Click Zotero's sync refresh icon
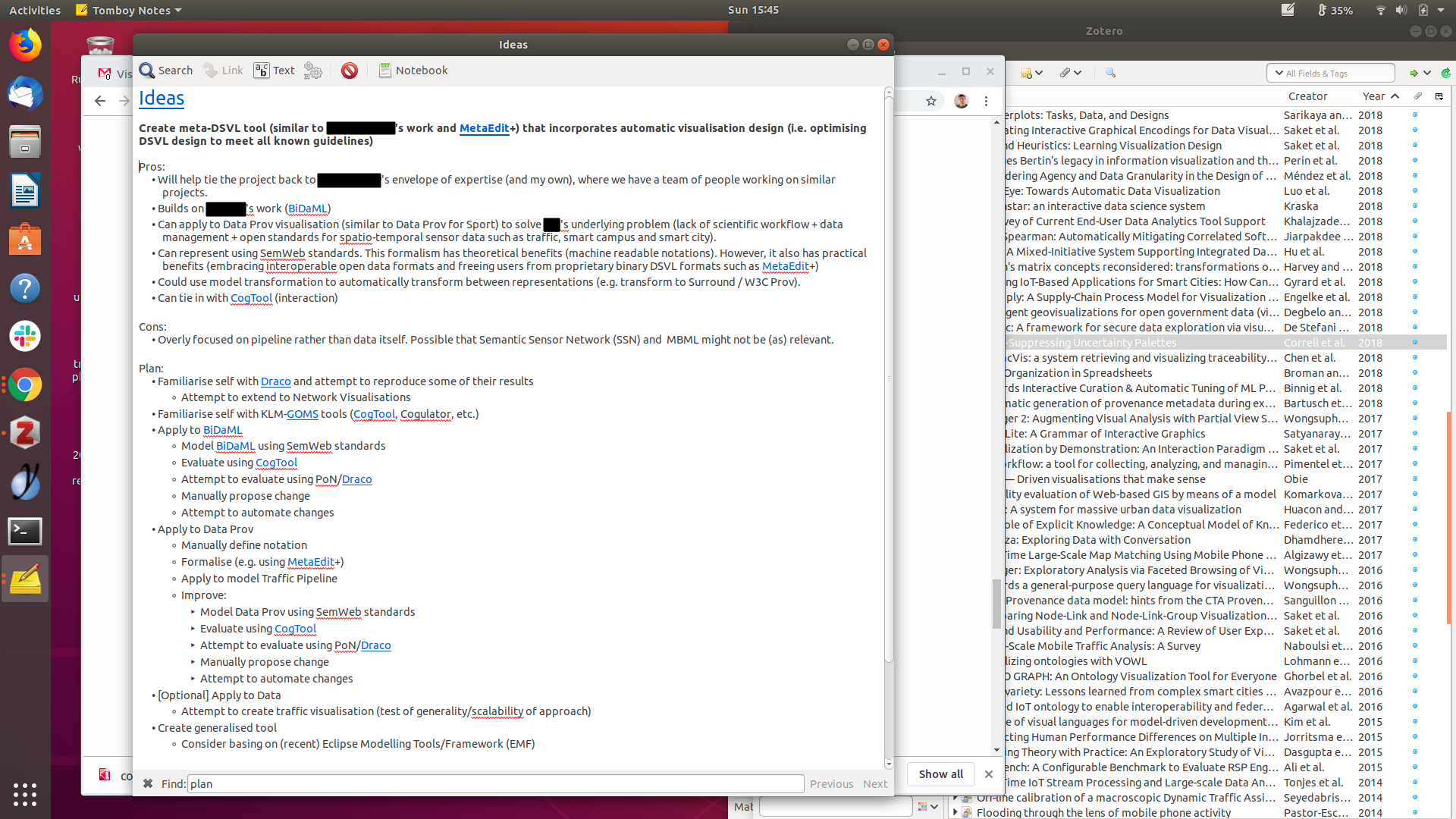This screenshot has height=819, width=1456. pyautogui.click(x=1445, y=74)
